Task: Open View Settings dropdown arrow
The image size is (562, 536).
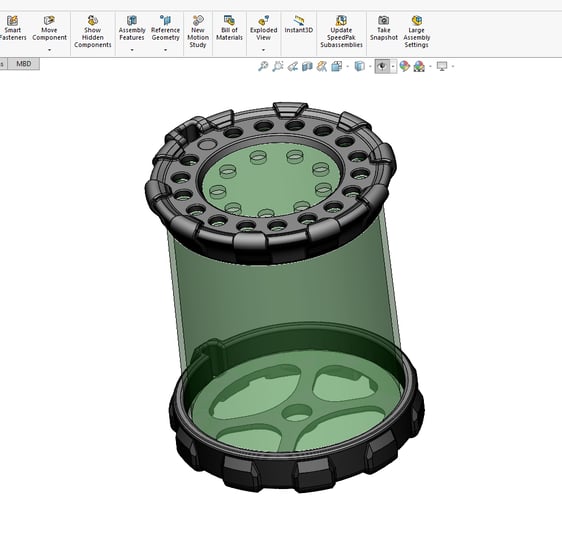Action: point(453,67)
